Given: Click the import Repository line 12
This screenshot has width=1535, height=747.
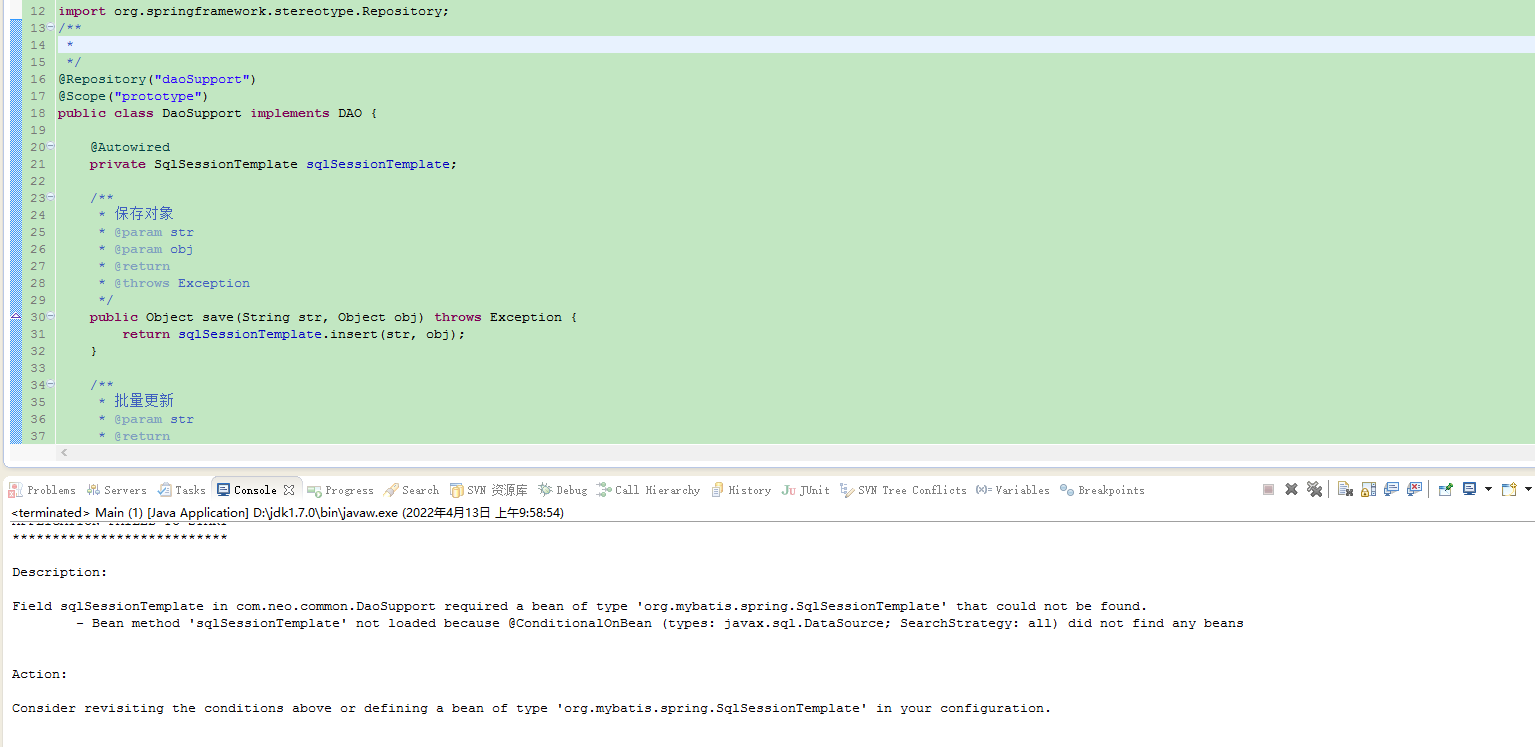Looking at the screenshot, I should pyautogui.click(x=253, y=11).
